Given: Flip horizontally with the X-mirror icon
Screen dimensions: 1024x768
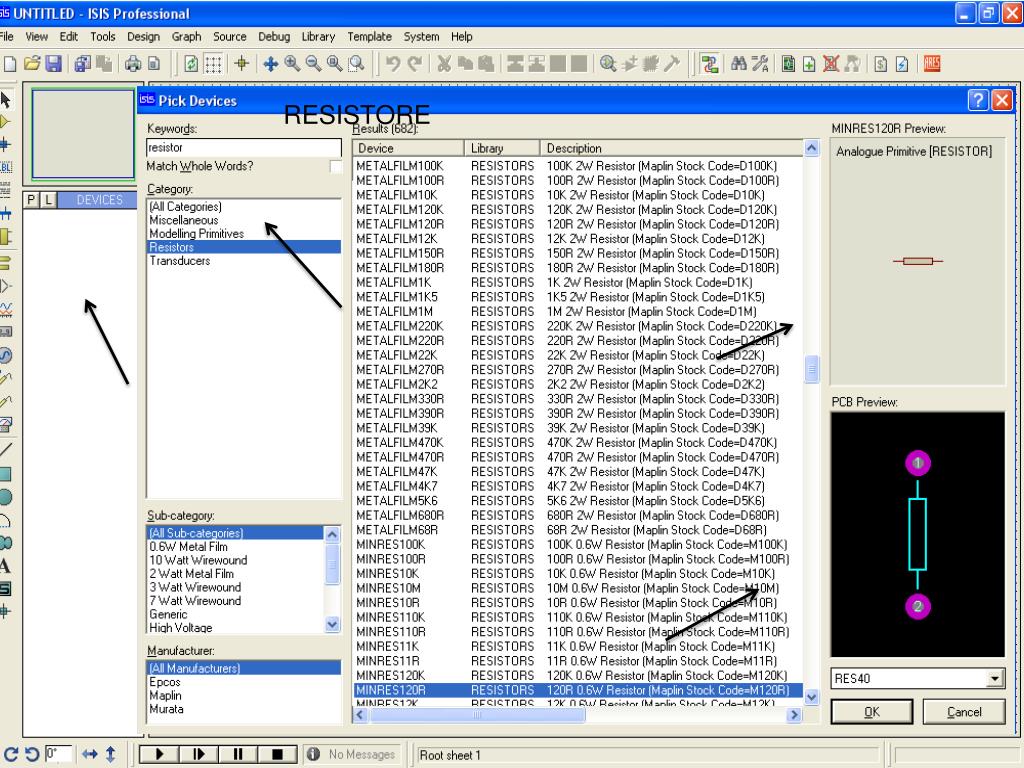Looking at the screenshot, I should tap(89, 754).
